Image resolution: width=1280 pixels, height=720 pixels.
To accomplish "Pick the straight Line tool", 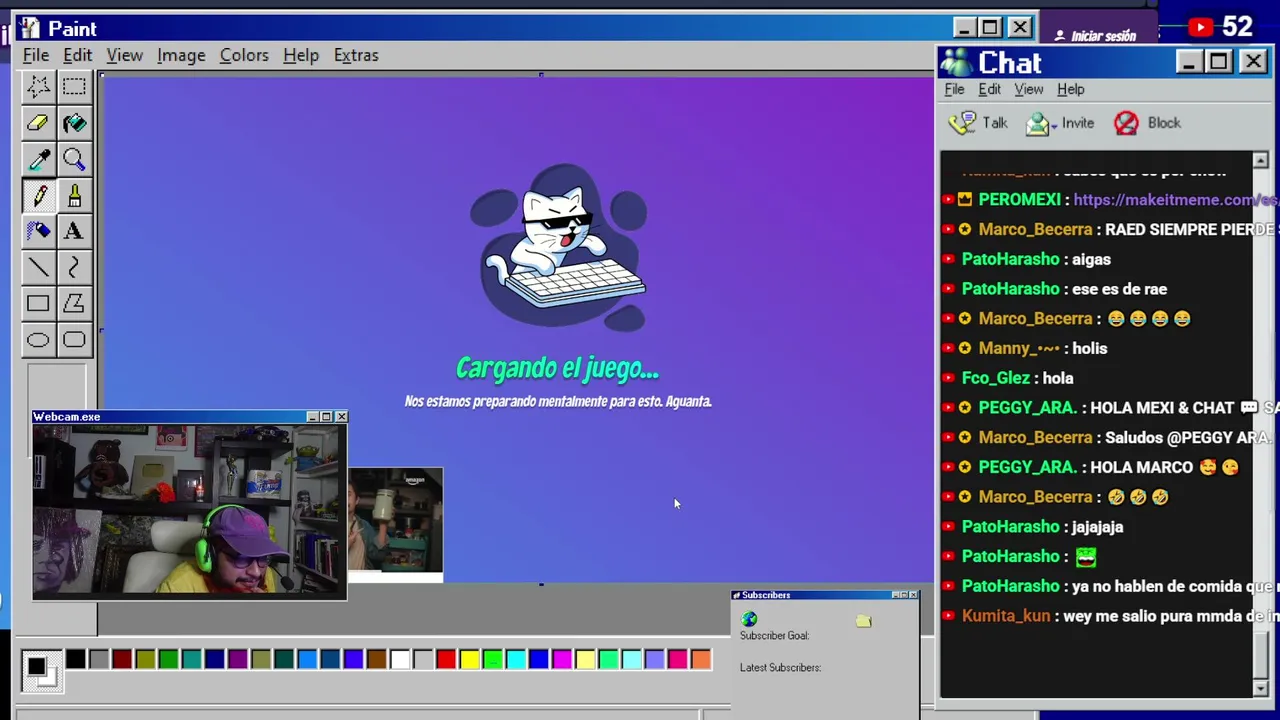I will [x=38, y=267].
